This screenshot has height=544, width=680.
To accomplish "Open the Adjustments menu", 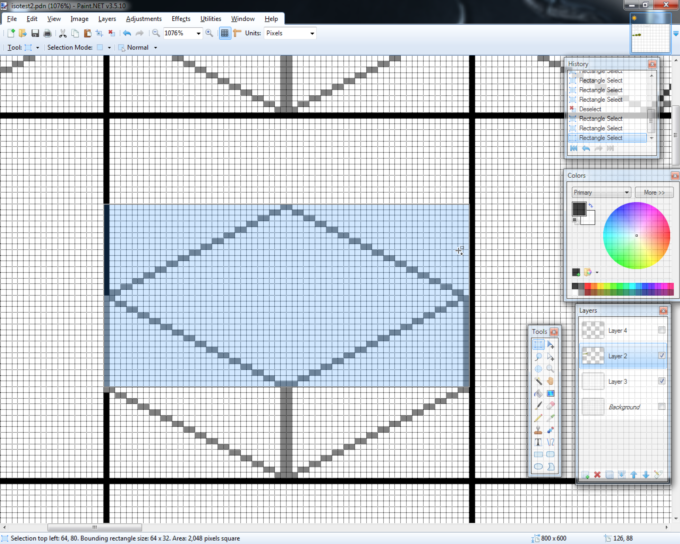I will tap(144, 19).
